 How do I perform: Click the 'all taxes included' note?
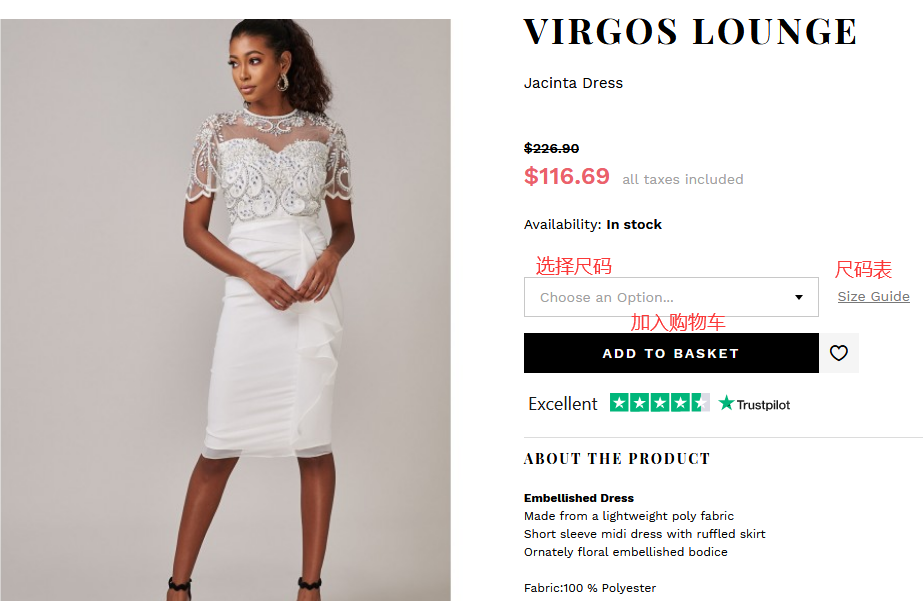point(683,180)
